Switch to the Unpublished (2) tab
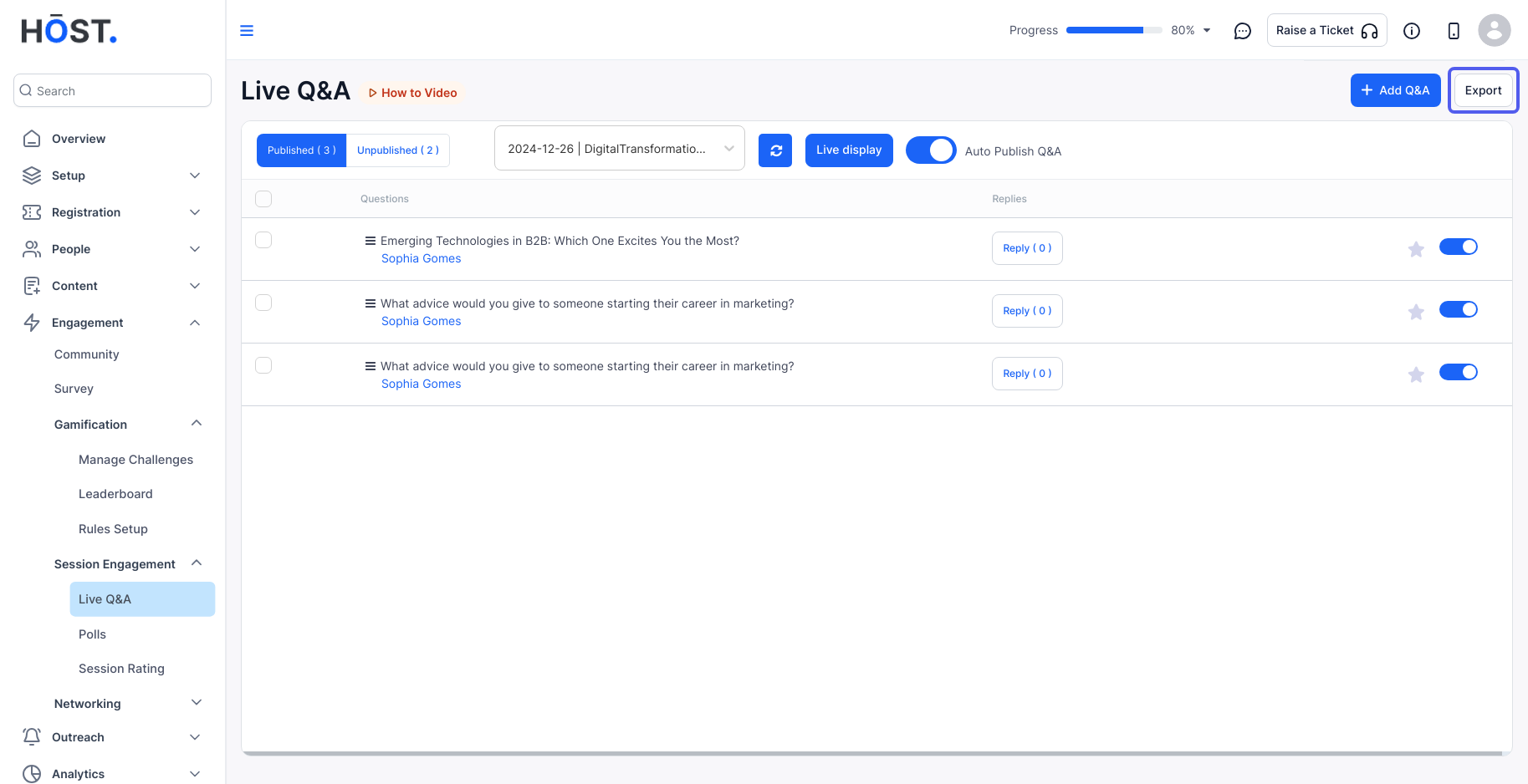The height and width of the screenshot is (784, 1528). pyautogui.click(x=398, y=150)
